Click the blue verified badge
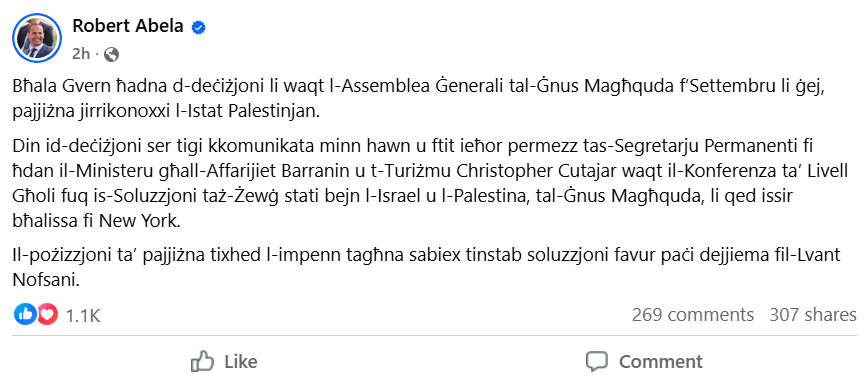The width and height of the screenshot is (867, 379). click(199, 27)
